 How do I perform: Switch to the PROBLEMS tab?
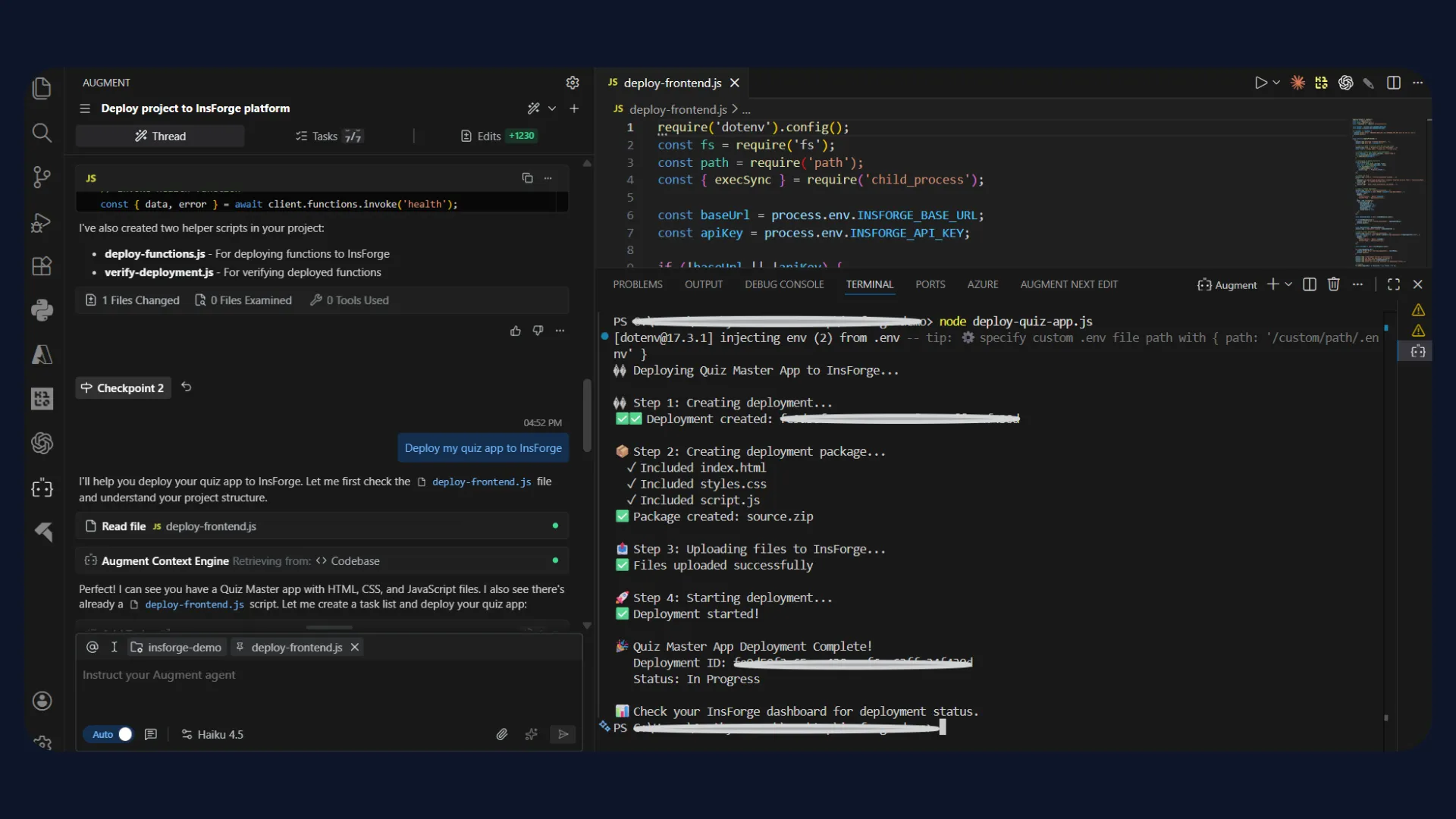[638, 284]
